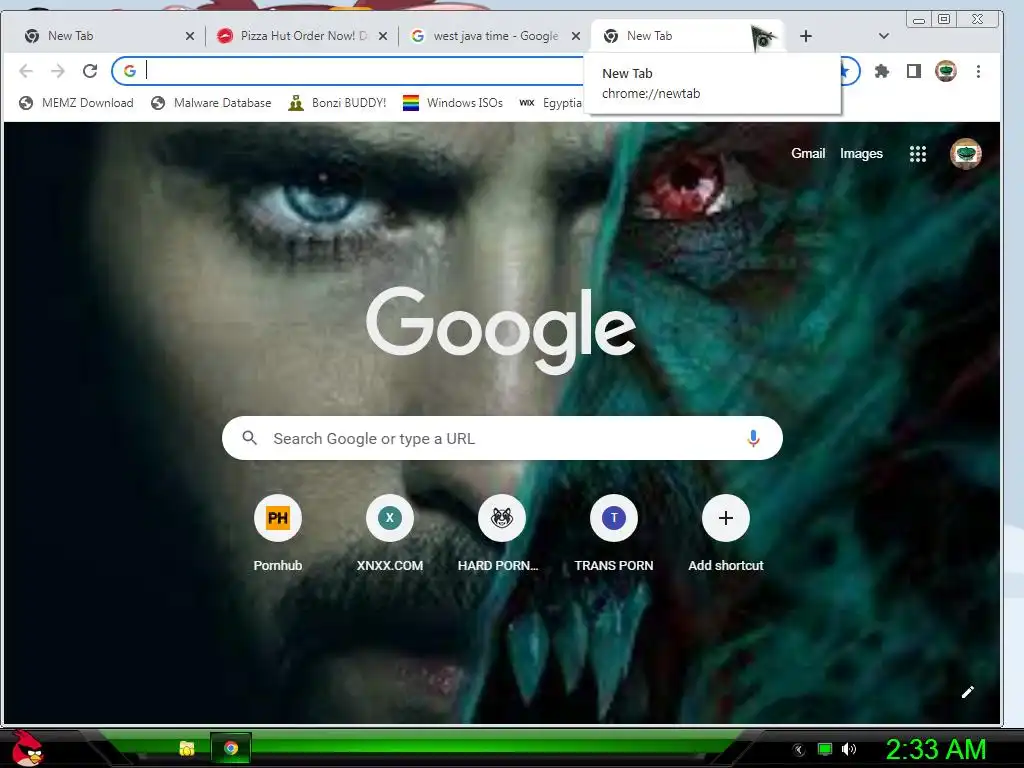This screenshot has height=768, width=1024.
Task: Click the Google icon in the address bar
Action: [x=130, y=71]
